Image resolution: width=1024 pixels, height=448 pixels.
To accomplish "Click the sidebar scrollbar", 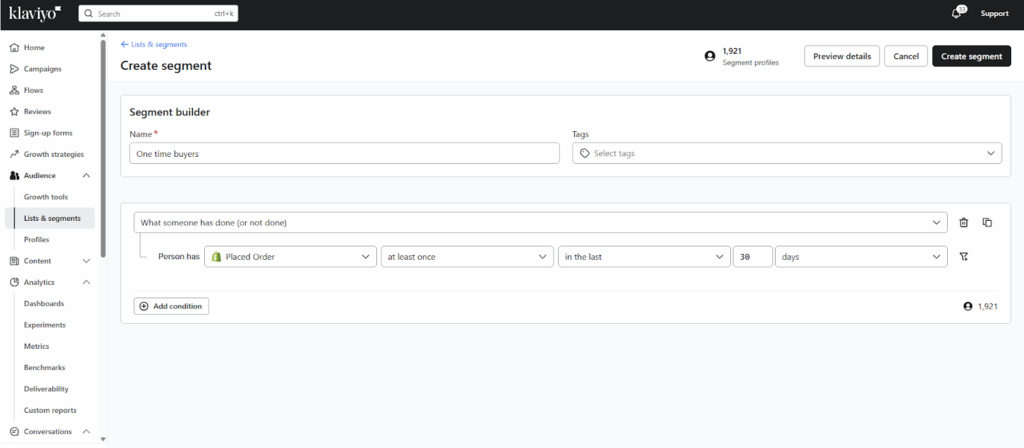I will pos(103,149).
